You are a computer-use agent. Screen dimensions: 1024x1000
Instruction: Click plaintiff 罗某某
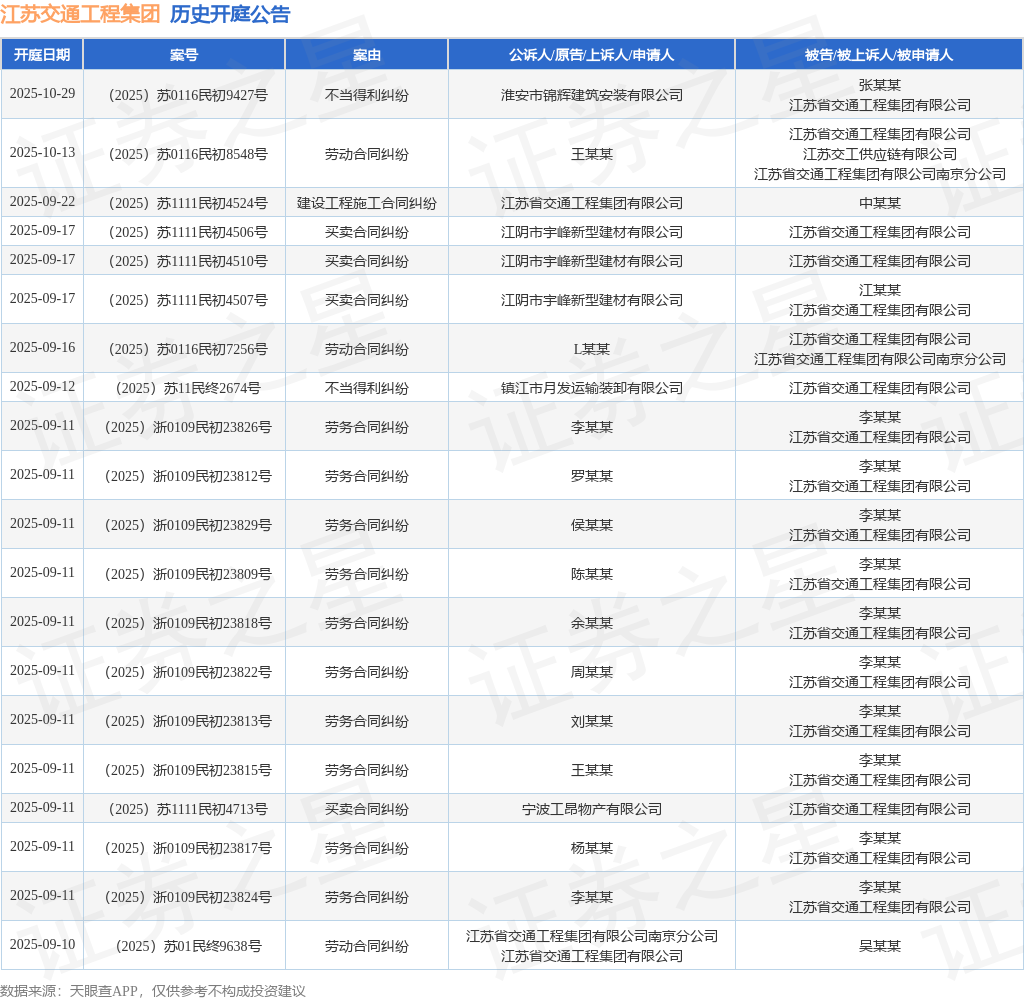(592, 476)
